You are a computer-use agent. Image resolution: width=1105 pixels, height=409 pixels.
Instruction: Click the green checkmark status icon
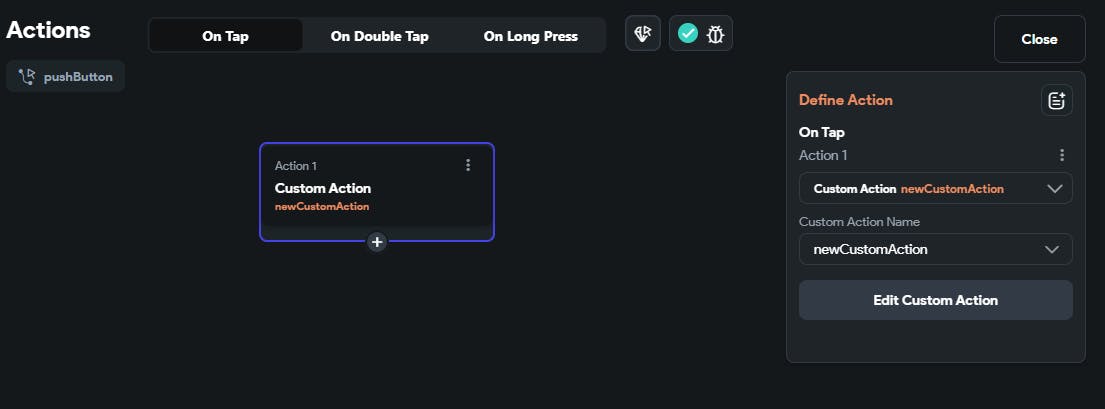(688, 34)
